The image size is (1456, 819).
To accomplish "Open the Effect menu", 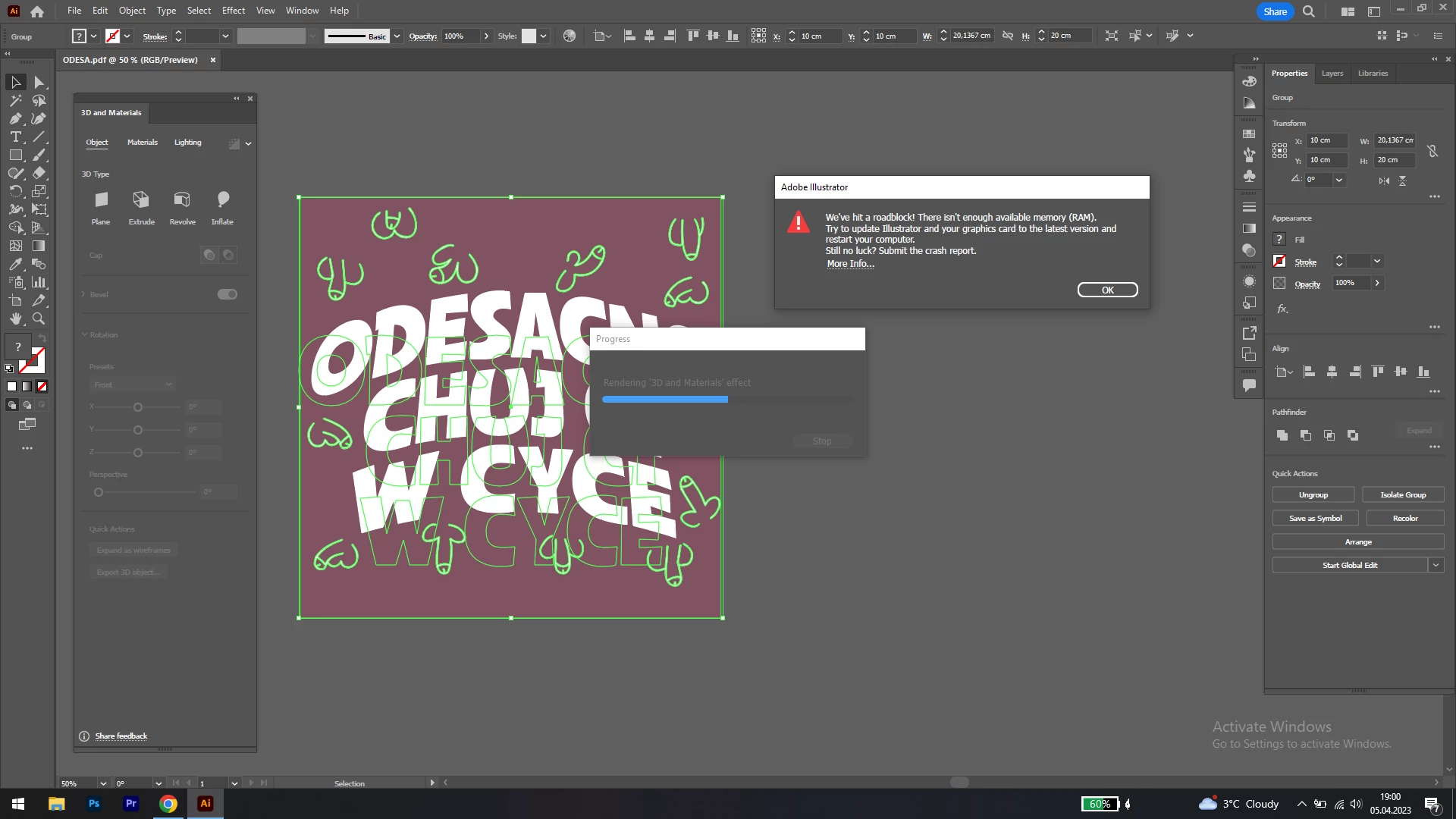I will coord(233,11).
